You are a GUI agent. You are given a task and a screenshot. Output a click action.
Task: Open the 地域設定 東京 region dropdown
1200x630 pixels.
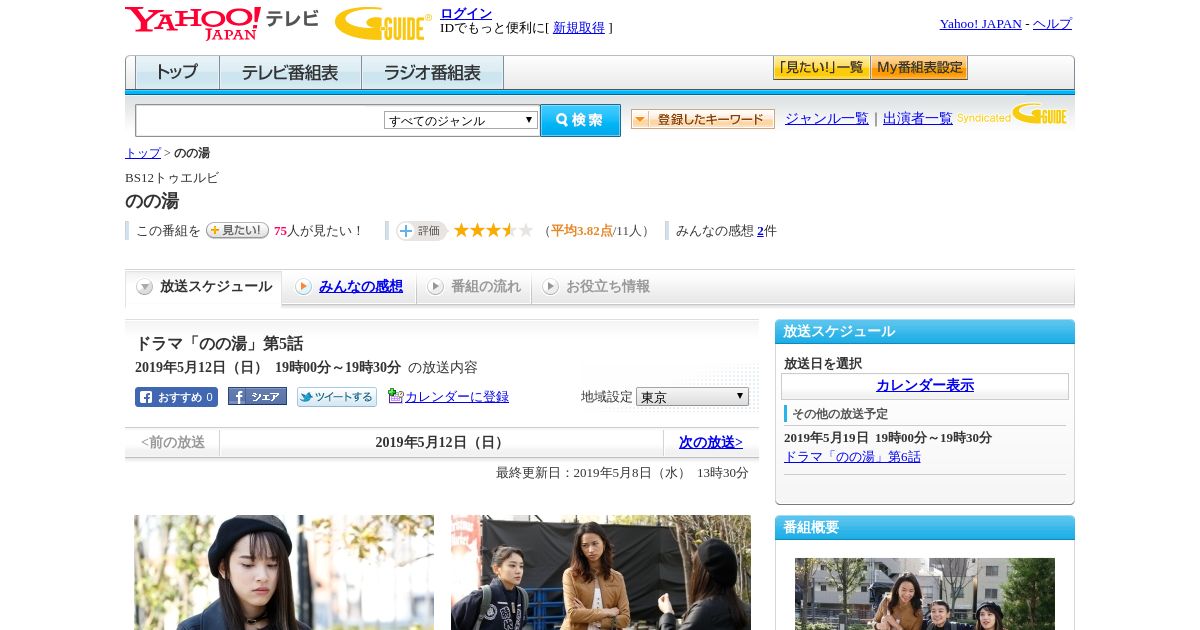[x=692, y=397]
